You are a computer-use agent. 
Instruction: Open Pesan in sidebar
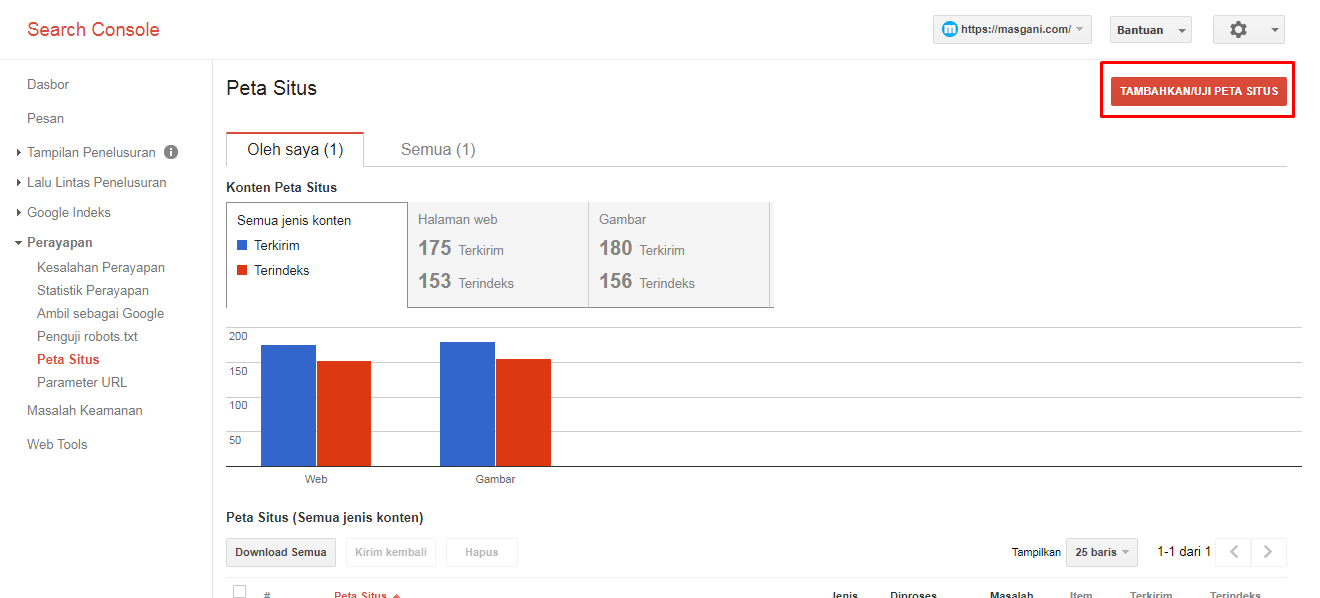(x=45, y=118)
